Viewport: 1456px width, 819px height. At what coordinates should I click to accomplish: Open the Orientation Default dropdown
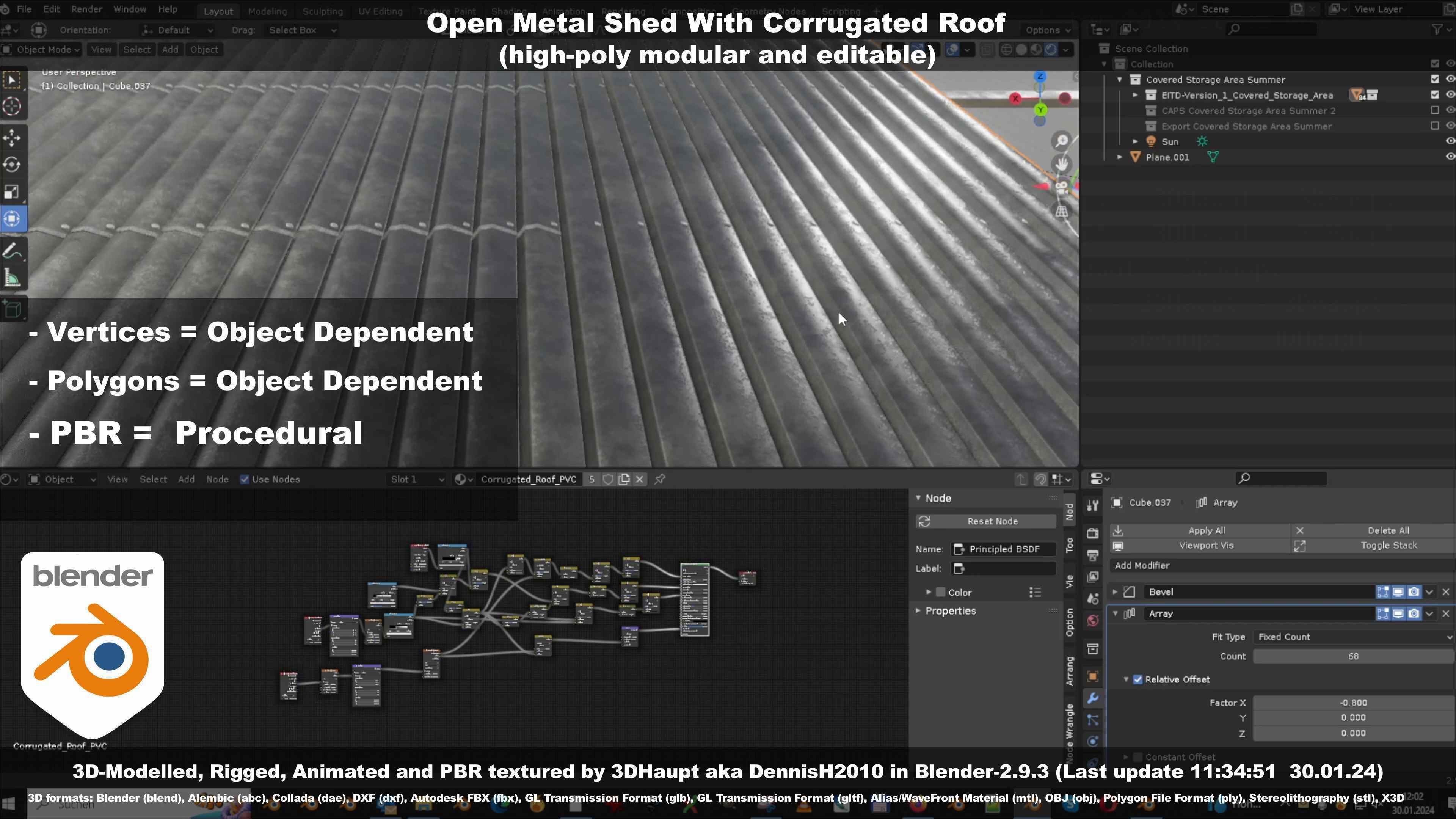pyautogui.click(x=177, y=30)
